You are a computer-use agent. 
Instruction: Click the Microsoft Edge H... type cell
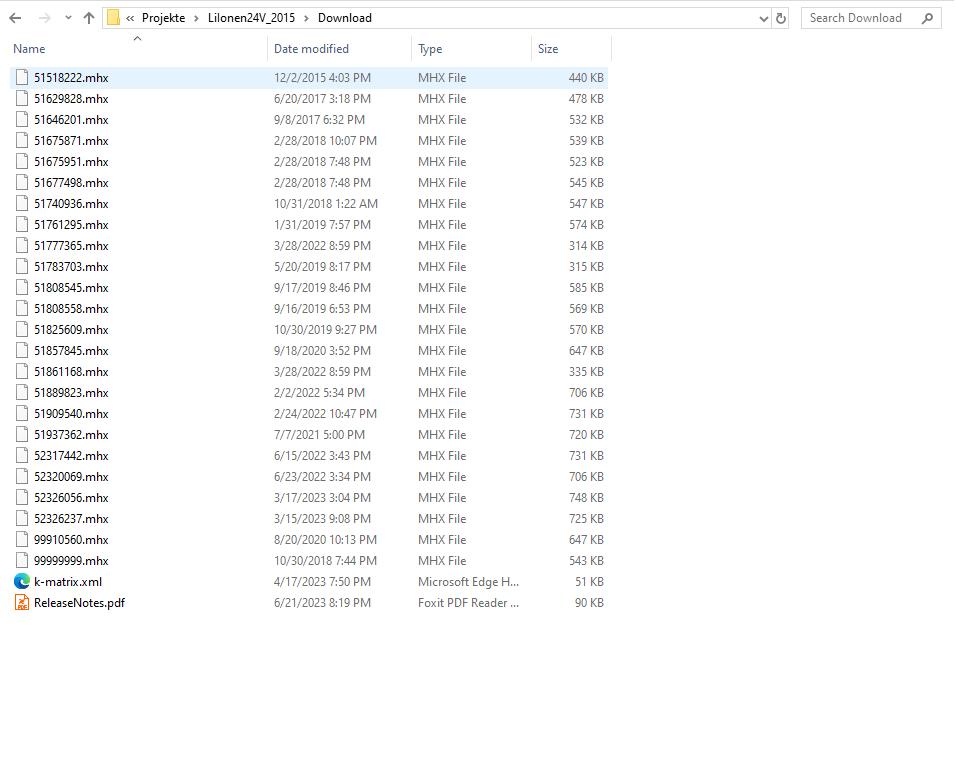pyautogui.click(x=468, y=582)
